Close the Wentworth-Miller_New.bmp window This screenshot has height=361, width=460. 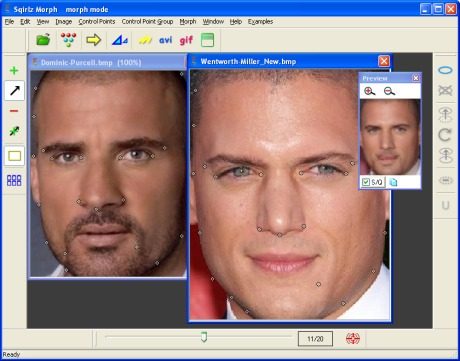[x=384, y=61]
